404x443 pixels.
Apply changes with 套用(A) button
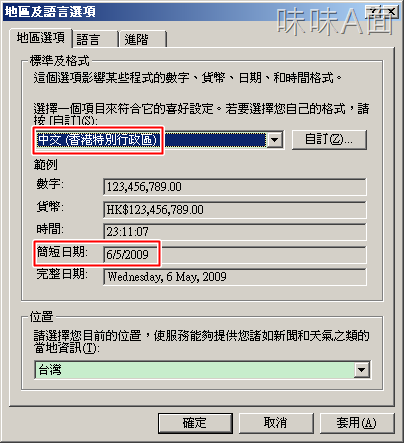coord(357,423)
